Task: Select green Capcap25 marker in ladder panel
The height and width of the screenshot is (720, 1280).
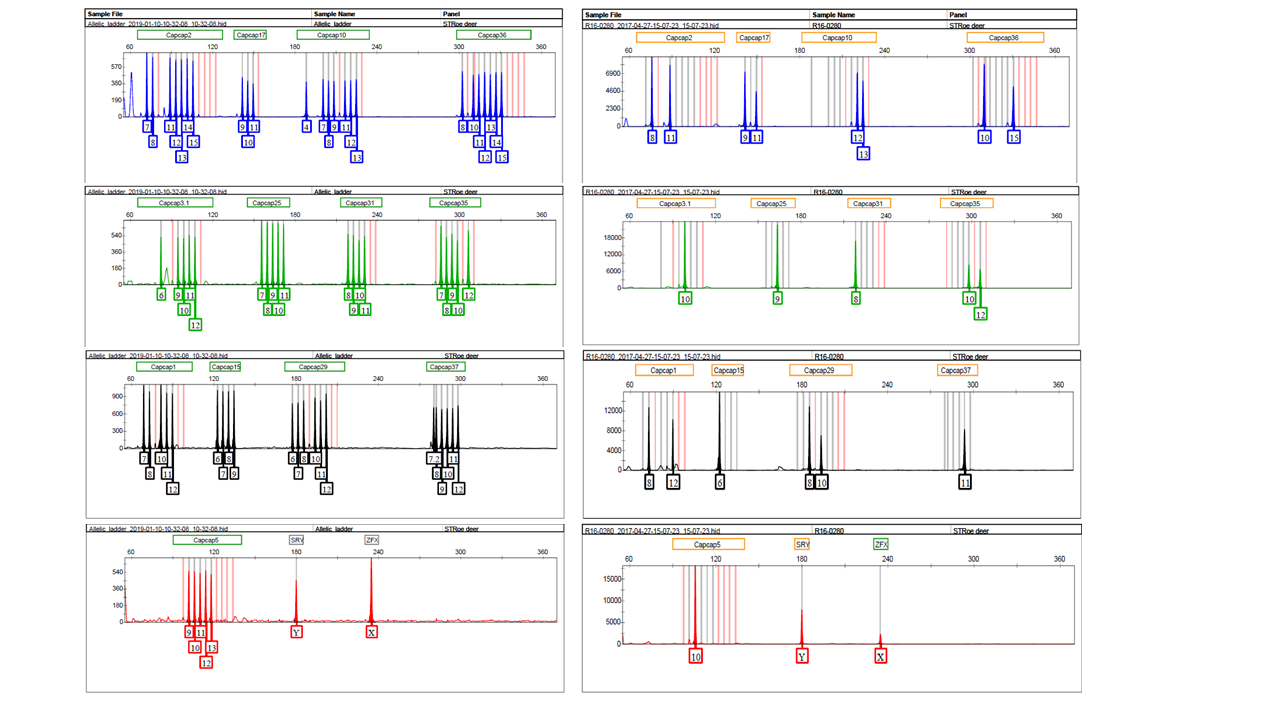Action: click(268, 203)
